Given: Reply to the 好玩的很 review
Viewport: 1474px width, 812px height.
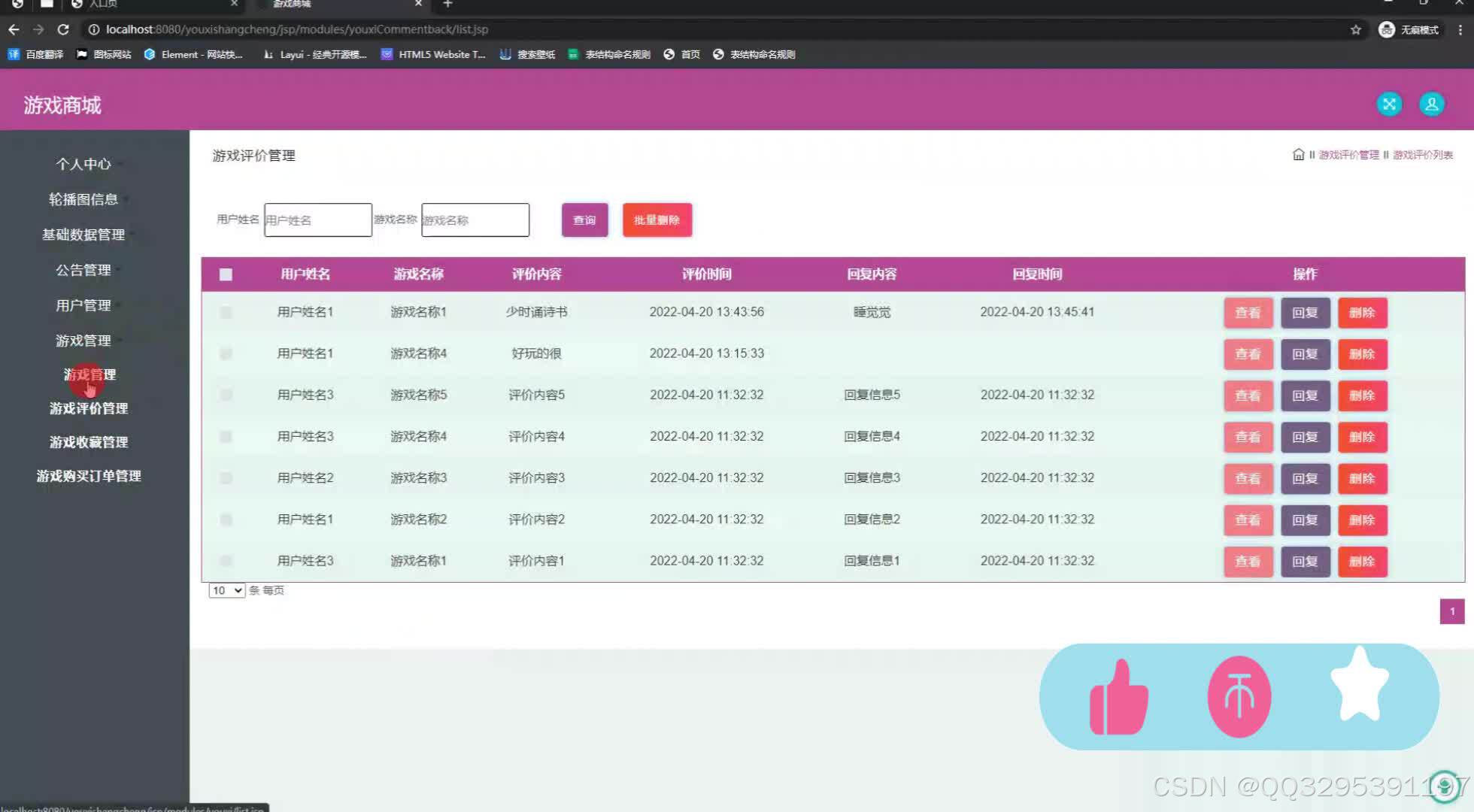Looking at the screenshot, I should pos(1305,354).
